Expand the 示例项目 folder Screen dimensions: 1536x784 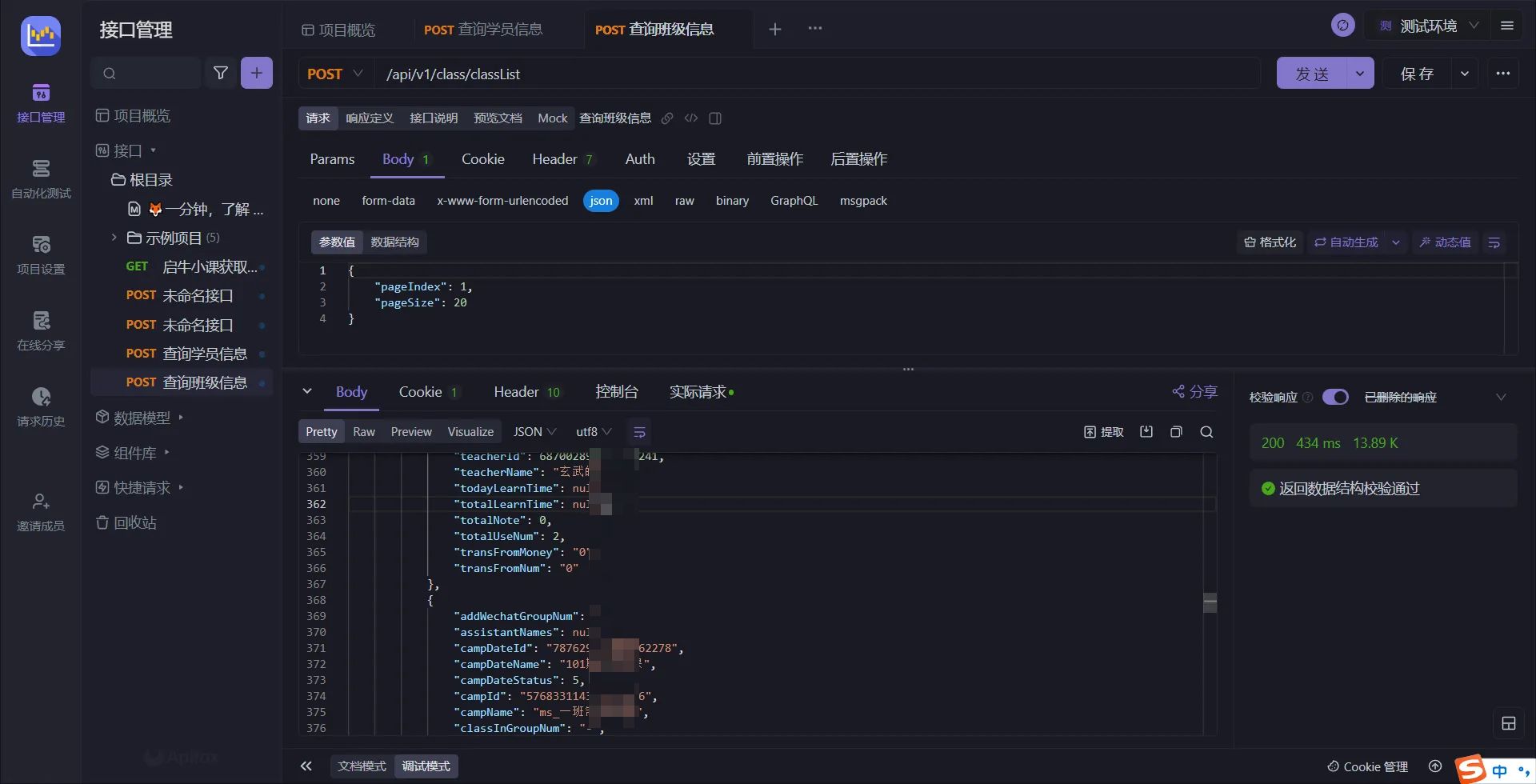114,238
